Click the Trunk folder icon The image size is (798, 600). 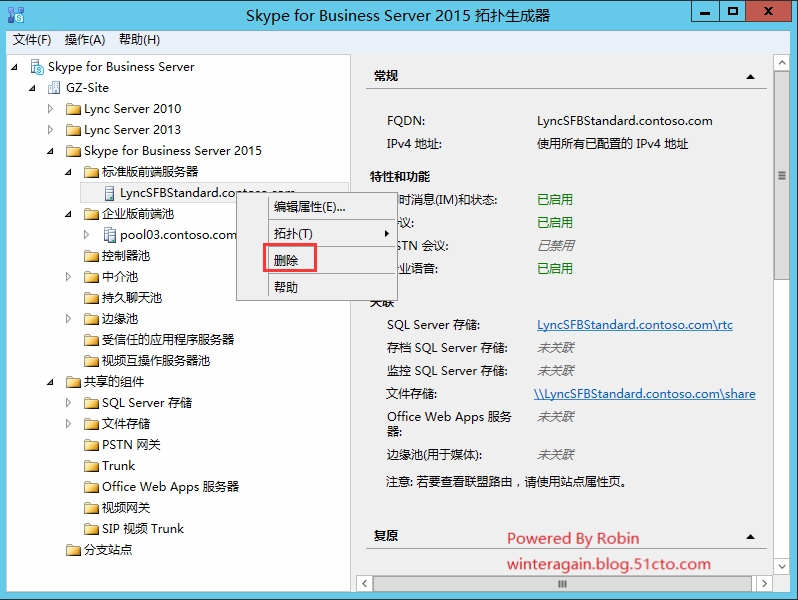pos(92,466)
